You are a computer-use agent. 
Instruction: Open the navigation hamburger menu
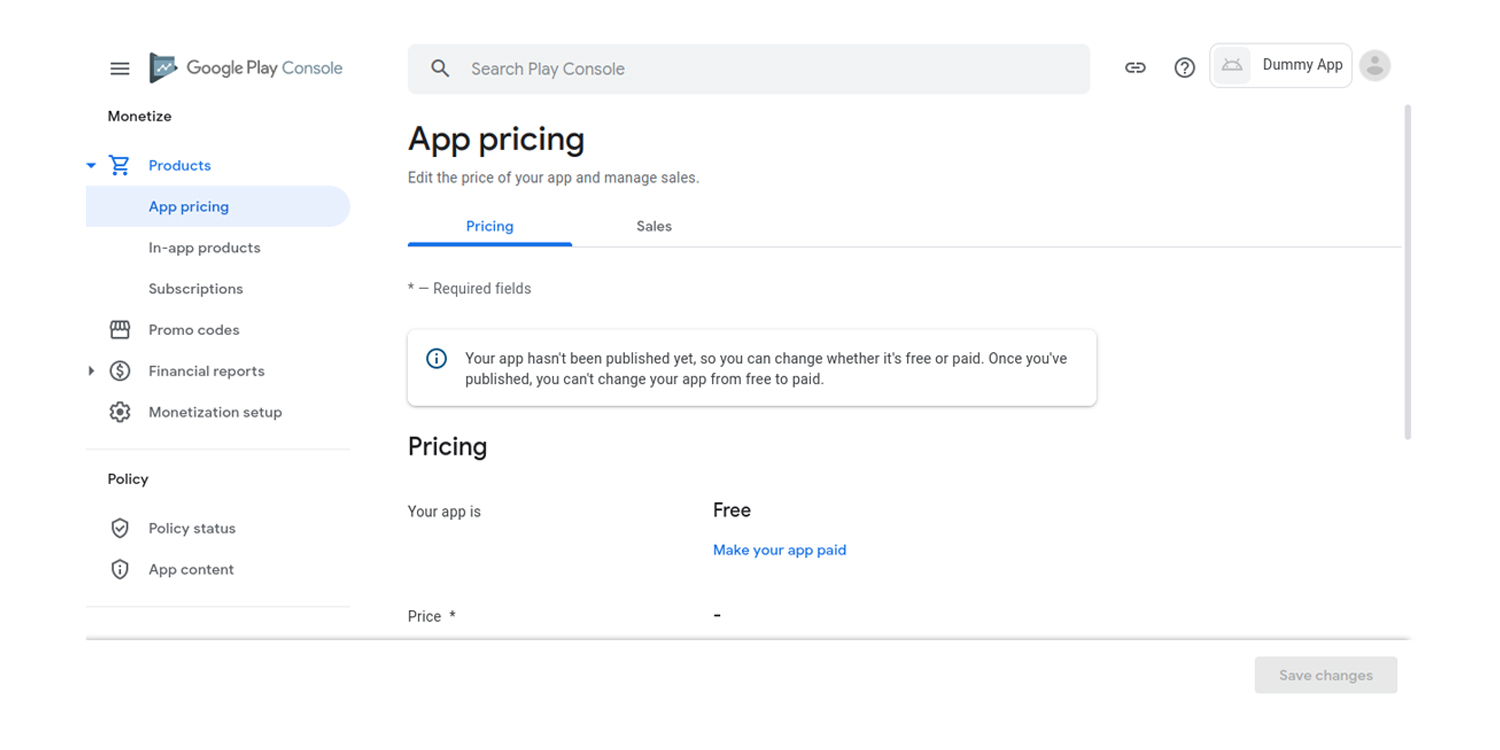(119, 68)
